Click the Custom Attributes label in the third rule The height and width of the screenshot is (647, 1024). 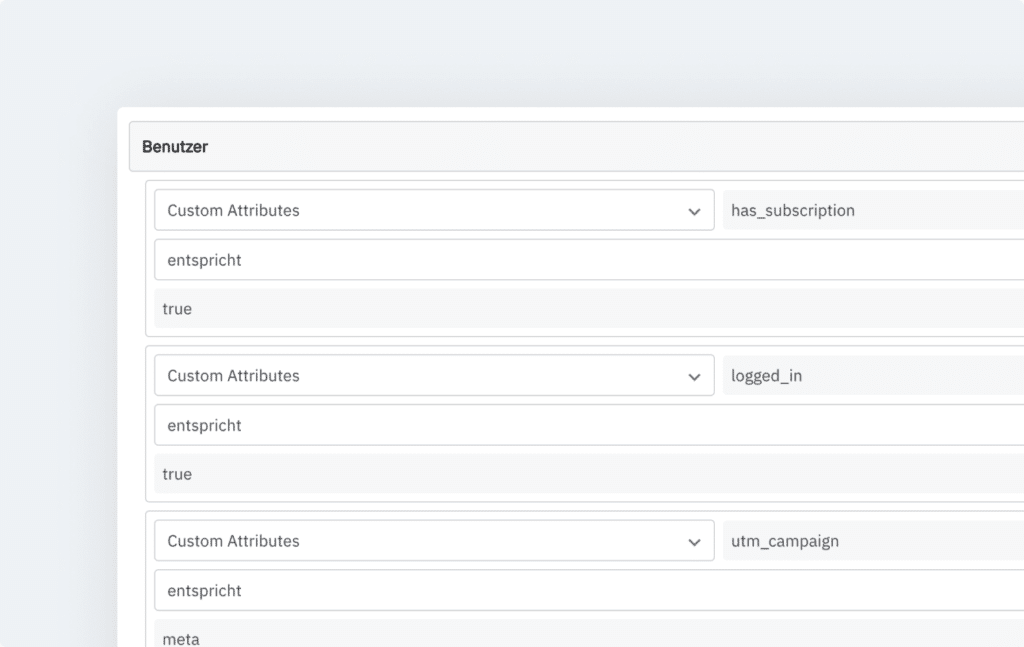click(233, 541)
